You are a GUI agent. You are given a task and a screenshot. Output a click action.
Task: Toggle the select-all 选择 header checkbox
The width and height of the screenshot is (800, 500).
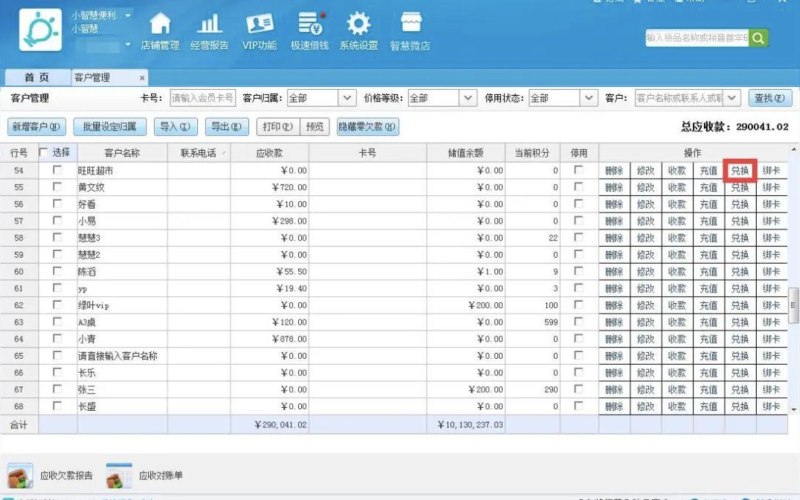43,152
